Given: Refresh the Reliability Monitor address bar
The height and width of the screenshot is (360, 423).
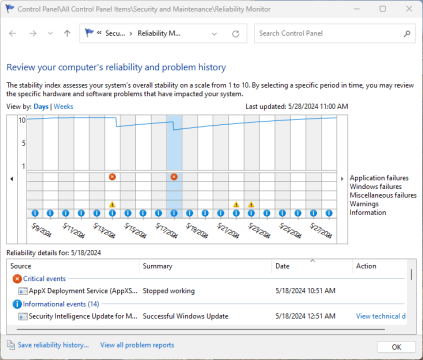Looking at the screenshot, I should click(236, 34).
